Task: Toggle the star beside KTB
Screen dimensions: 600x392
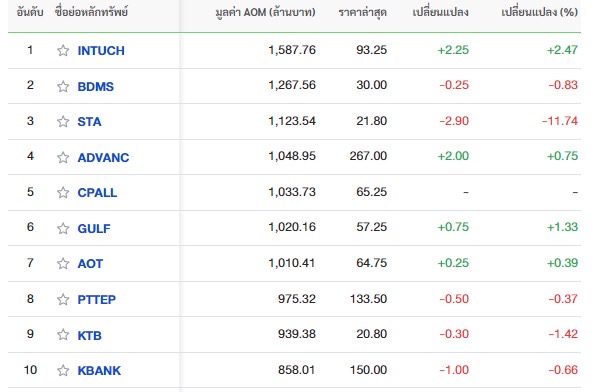Action: (x=63, y=335)
